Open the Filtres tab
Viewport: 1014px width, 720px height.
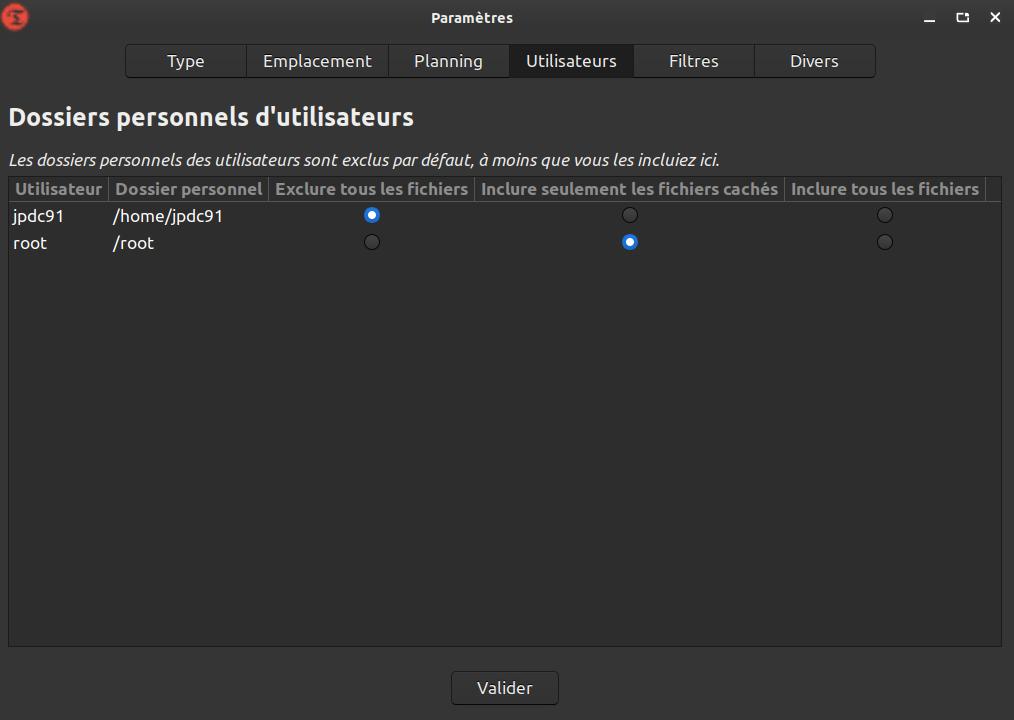pos(693,61)
